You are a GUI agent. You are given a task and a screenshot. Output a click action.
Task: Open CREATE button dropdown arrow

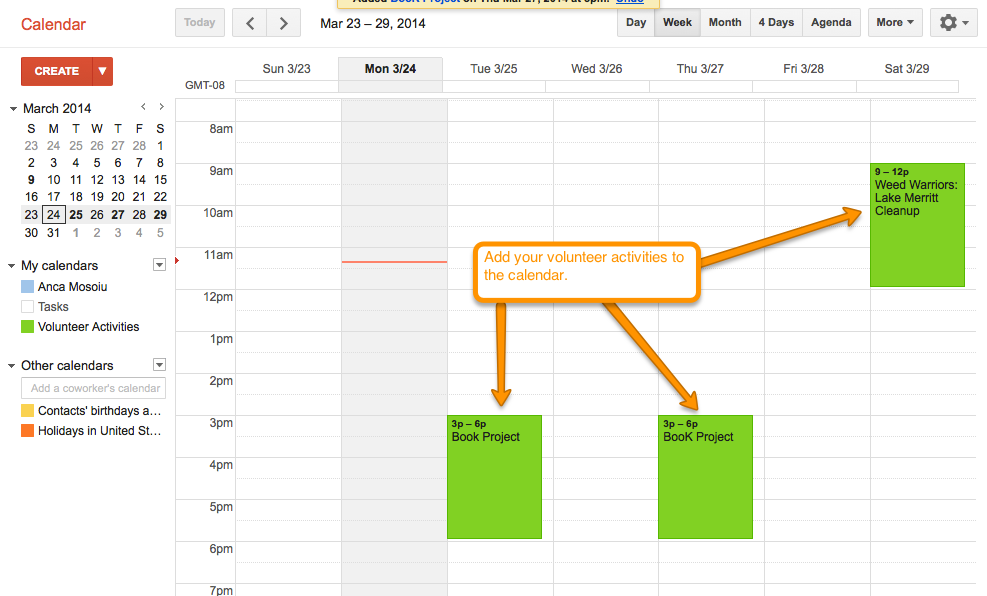(x=103, y=71)
